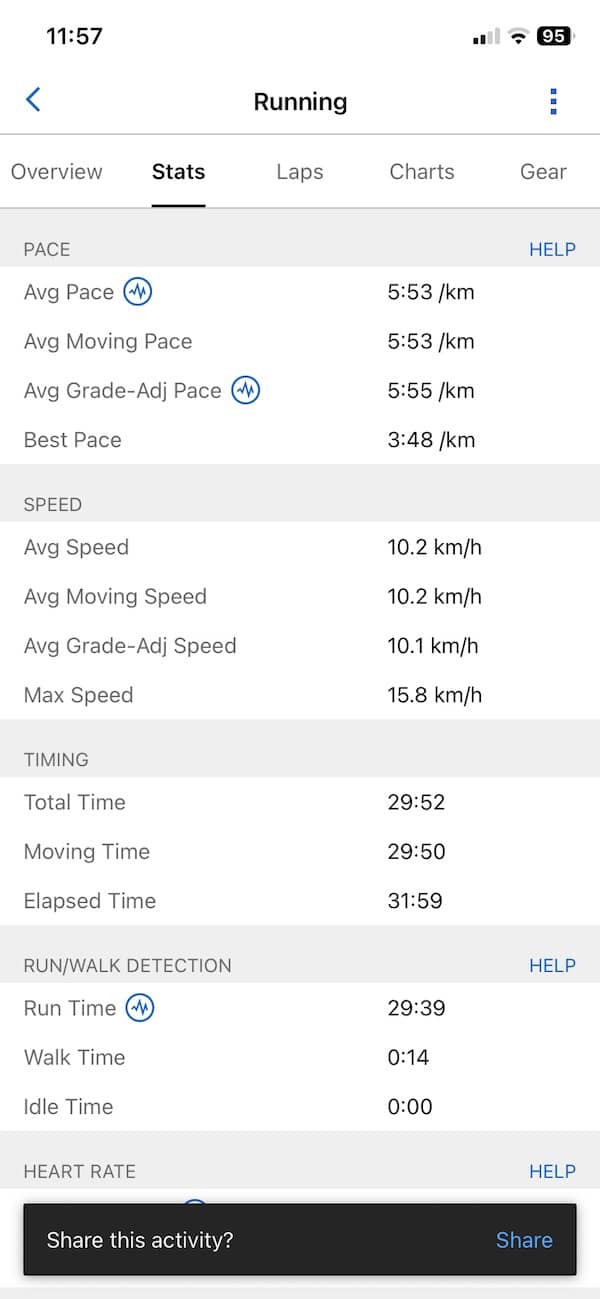The image size is (600, 1299).
Task: Tap the insights icon beside Avg Pace
Action: coord(138,292)
